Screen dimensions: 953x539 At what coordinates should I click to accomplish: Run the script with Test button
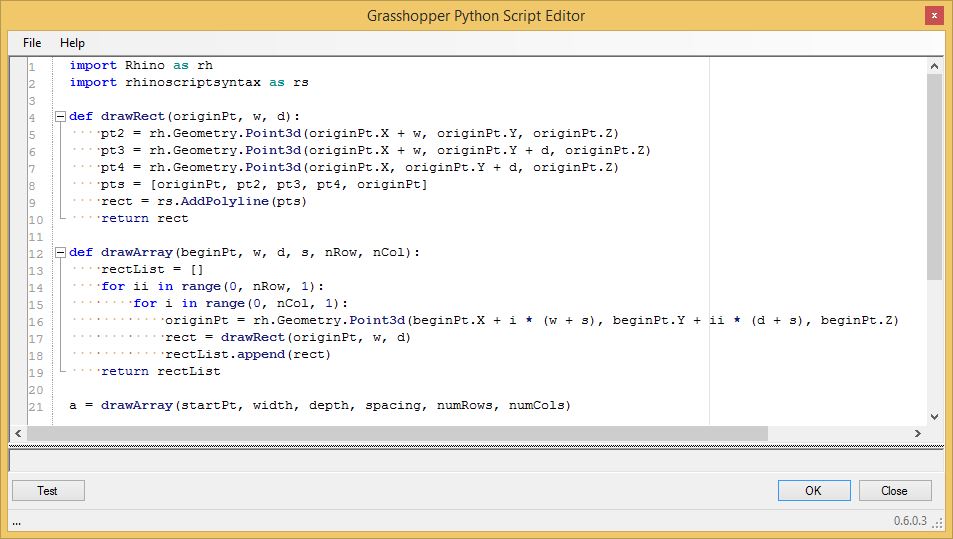[x=47, y=490]
